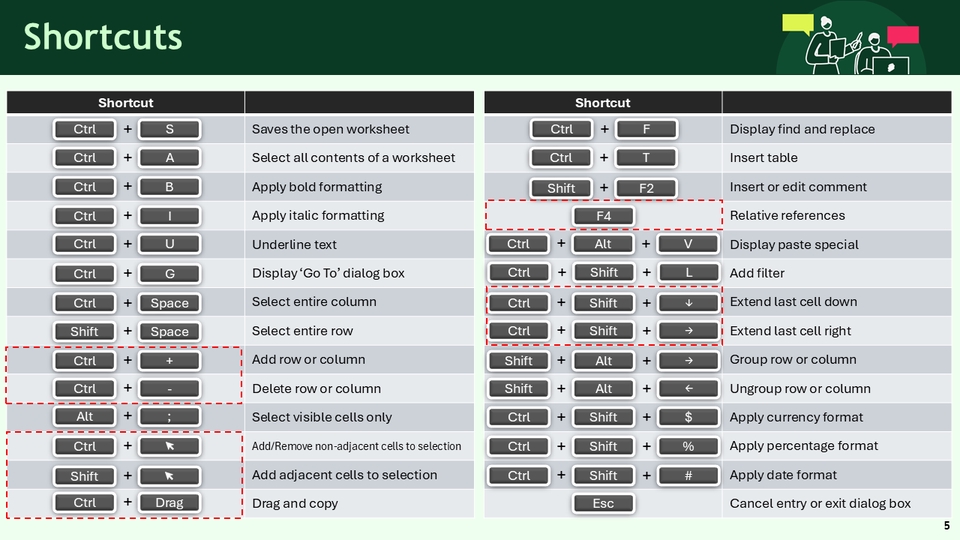Click the F key cap

(647, 129)
